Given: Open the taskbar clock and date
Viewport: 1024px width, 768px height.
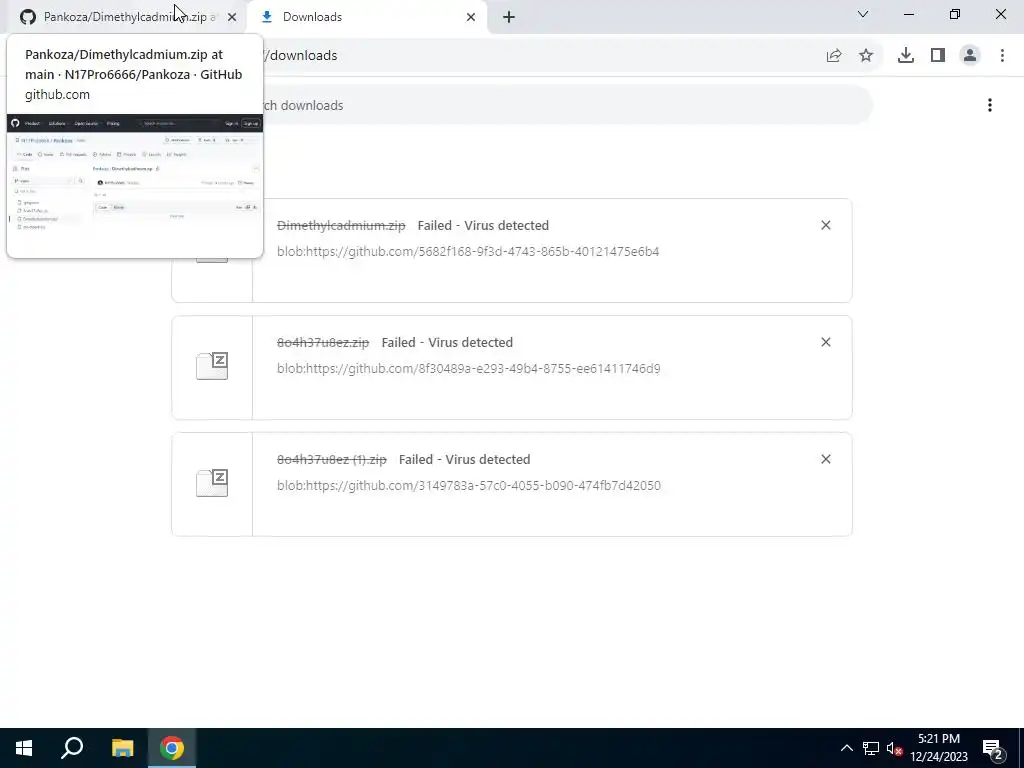Looking at the screenshot, I should [938, 748].
